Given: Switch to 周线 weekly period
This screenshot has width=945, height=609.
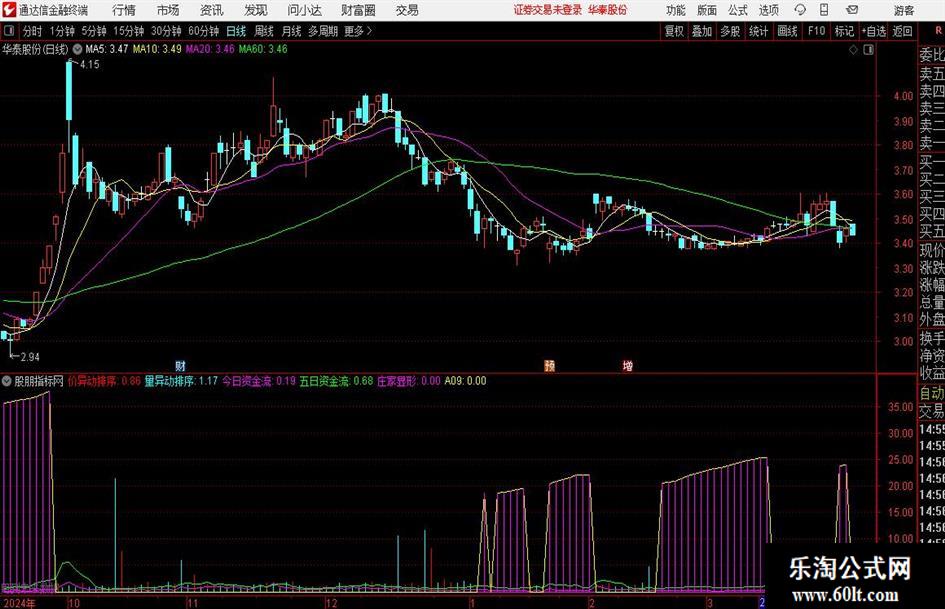Looking at the screenshot, I should (x=264, y=31).
